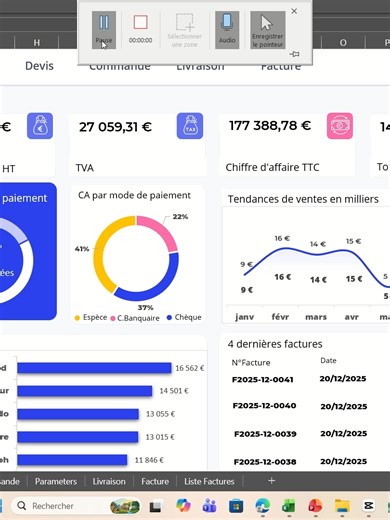The width and height of the screenshot is (390, 520).
Task: Click the Espèce legend entry
Action: coord(91,318)
